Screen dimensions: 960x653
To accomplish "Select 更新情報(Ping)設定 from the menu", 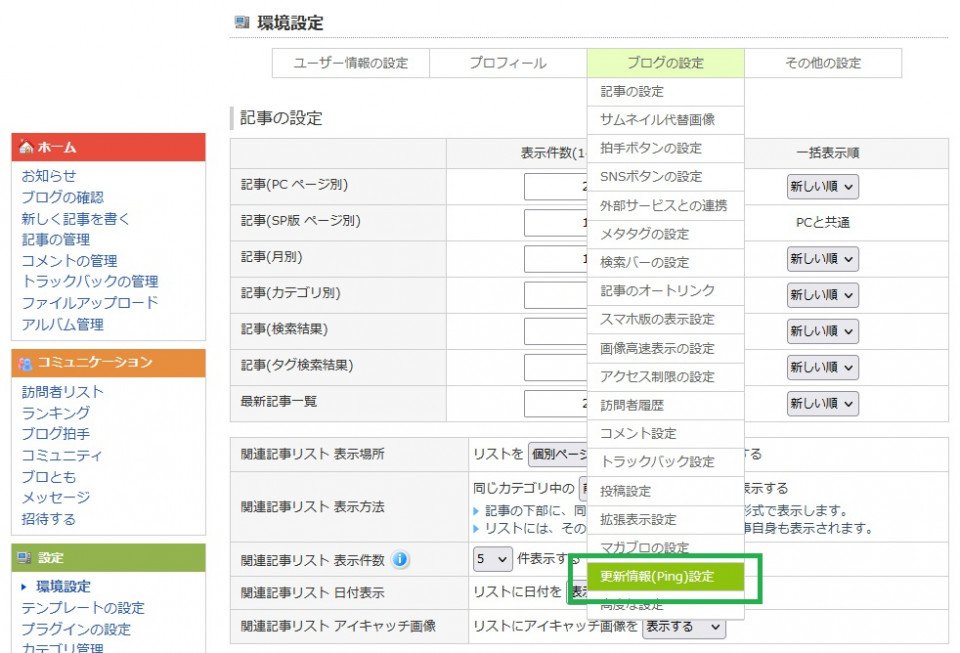I will [657, 577].
